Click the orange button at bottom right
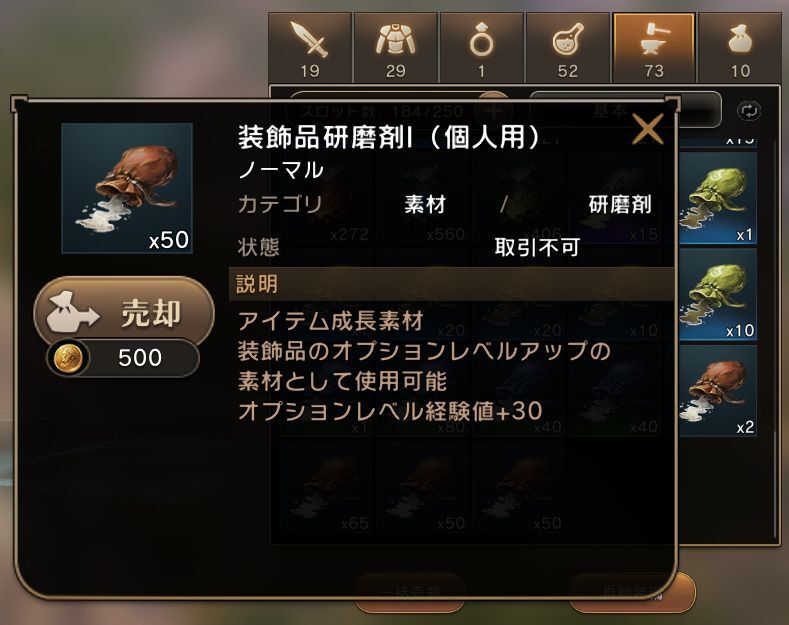 pos(633,592)
